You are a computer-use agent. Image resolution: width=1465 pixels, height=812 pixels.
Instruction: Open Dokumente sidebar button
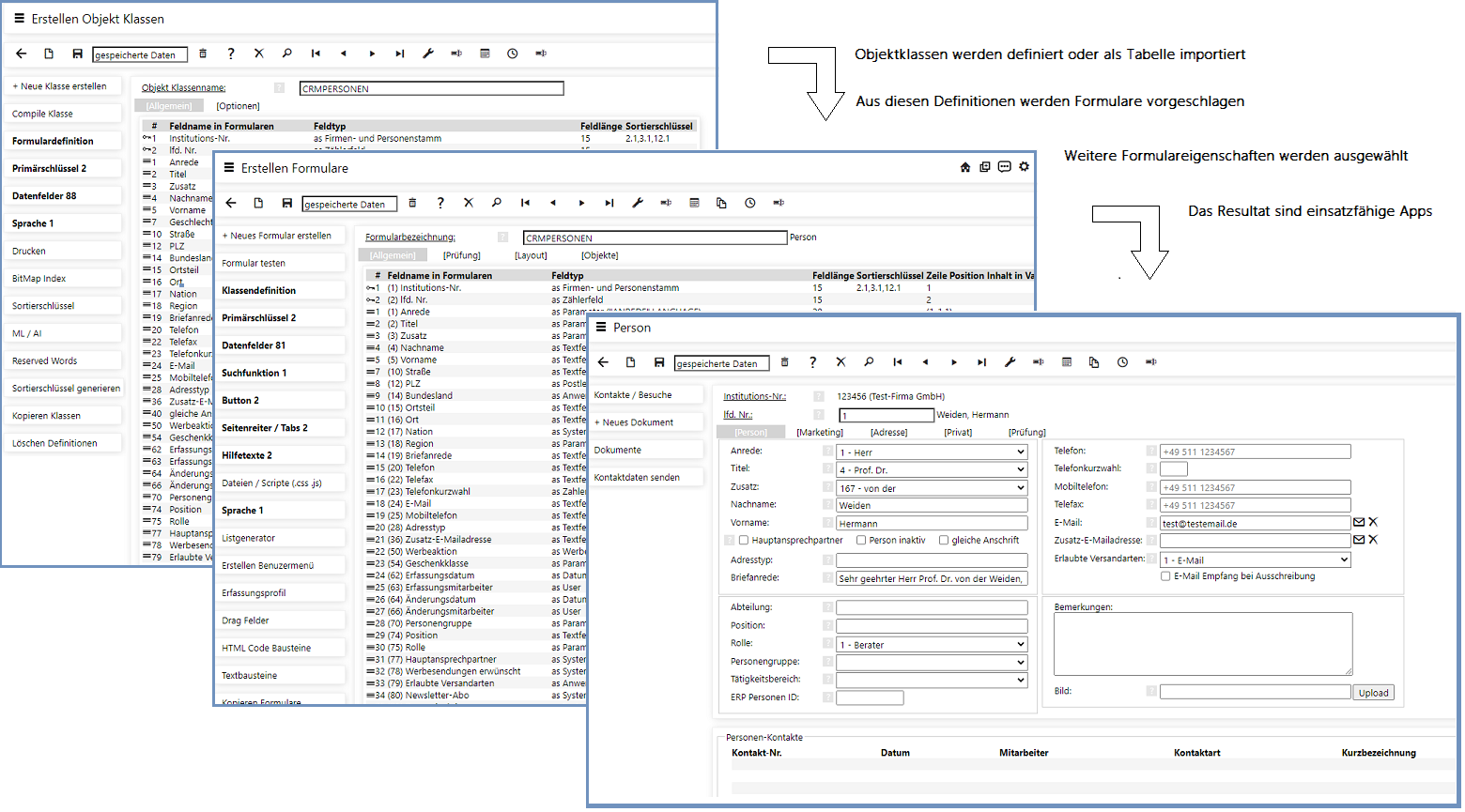click(x=647, y=450)
